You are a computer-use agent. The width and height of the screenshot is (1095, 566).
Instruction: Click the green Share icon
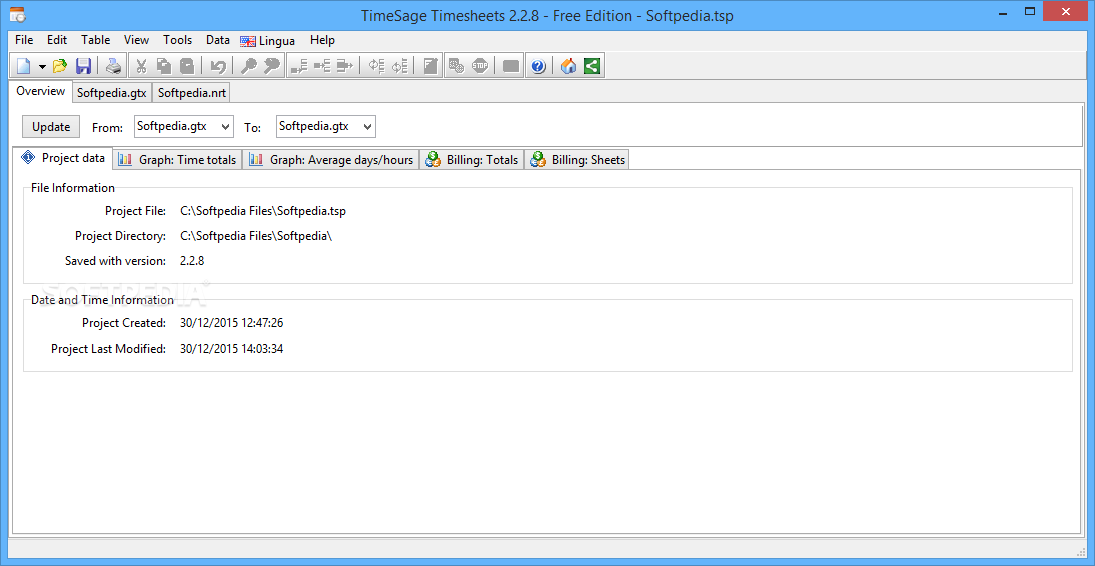pos(592,66)
